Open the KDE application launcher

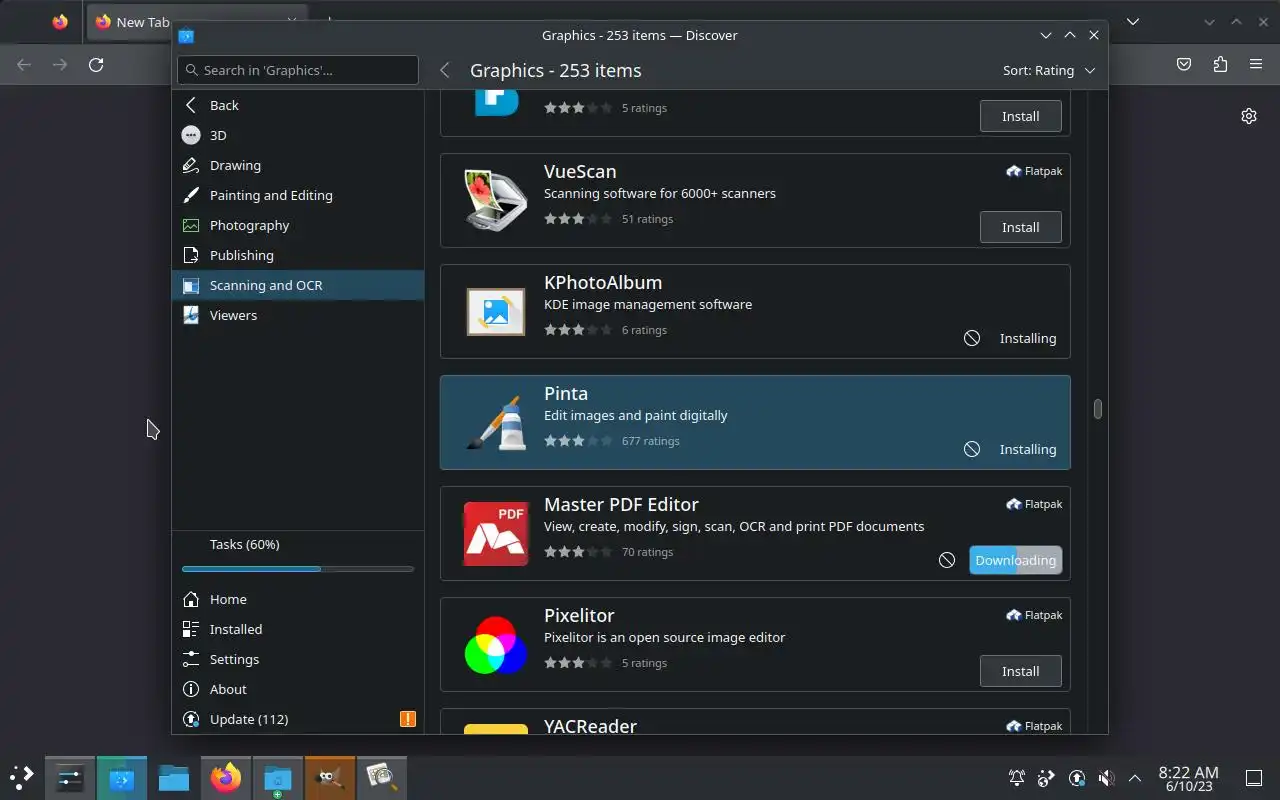point(22,777)
